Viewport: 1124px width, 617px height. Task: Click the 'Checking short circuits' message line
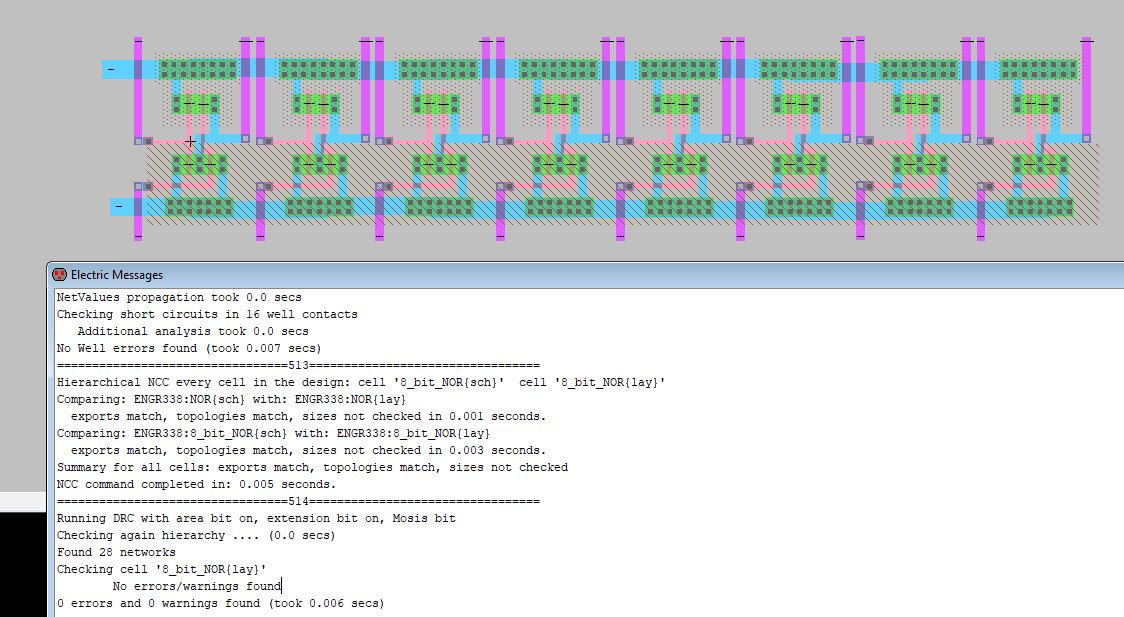(206, 314)
